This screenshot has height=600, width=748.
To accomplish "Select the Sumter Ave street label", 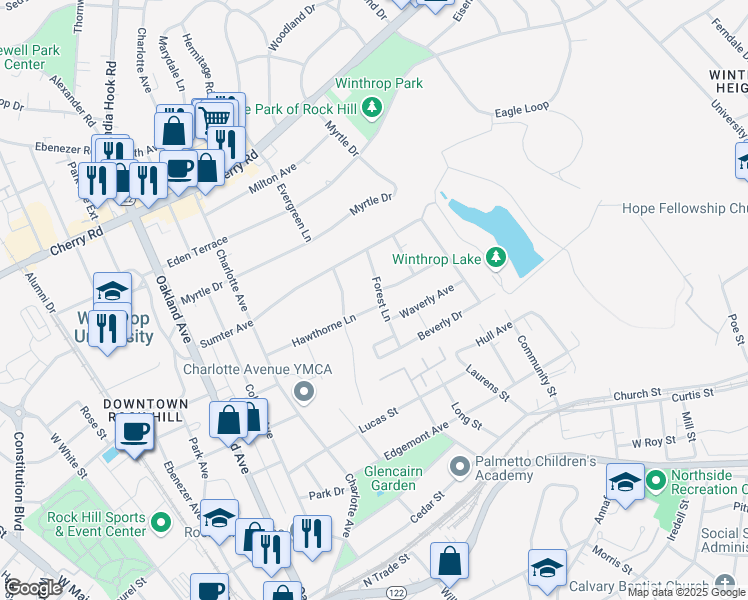I will tap(226, 334).
